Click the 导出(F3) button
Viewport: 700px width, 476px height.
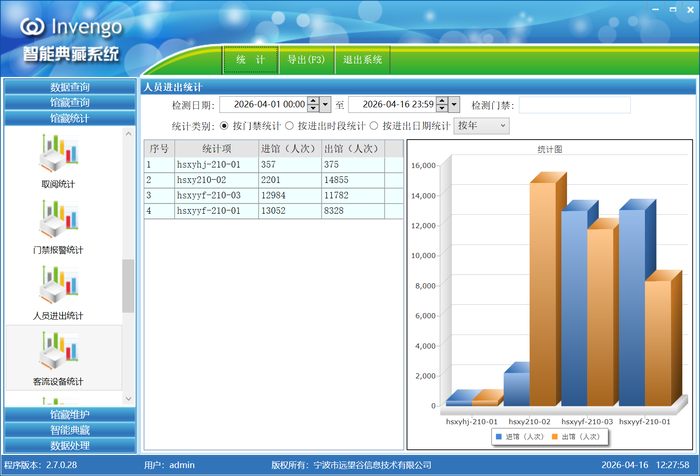pyautogui.click(x=306, y=60)
